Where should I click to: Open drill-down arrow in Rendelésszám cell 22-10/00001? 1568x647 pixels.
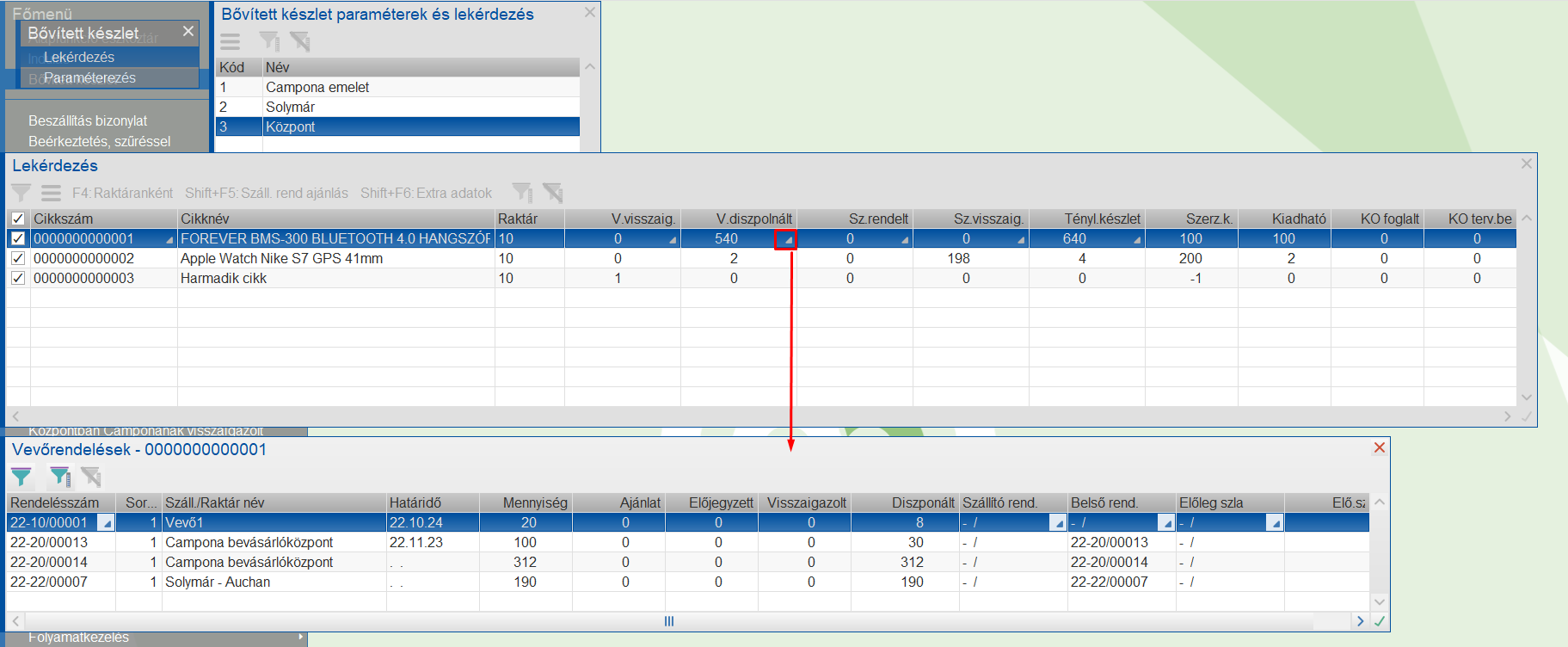point(106,523)
